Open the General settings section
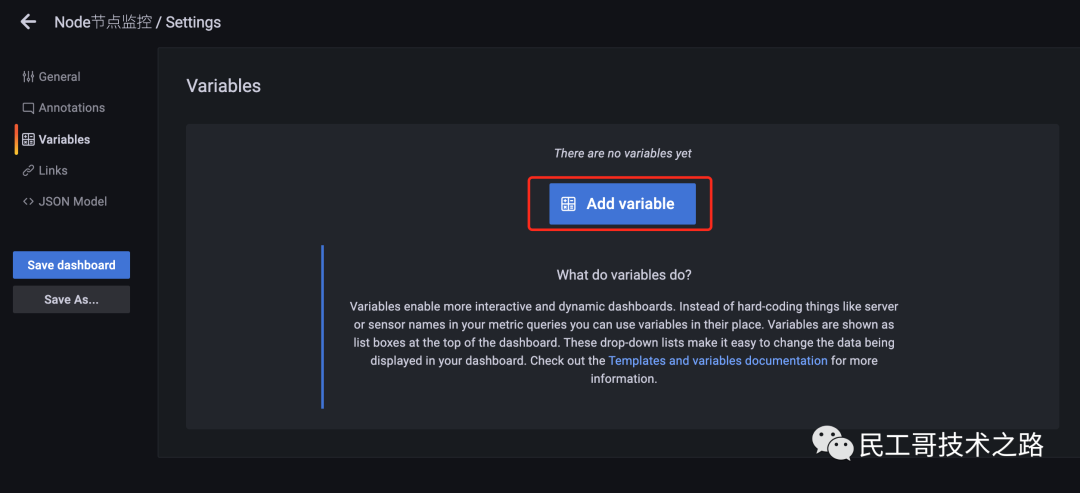This screenshot has width=1080, height=493. [x=52, y=76]
